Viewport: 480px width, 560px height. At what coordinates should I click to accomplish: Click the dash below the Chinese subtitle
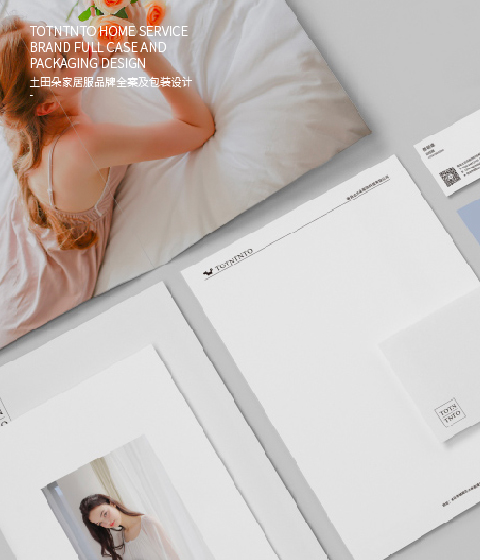coord(31,95)
